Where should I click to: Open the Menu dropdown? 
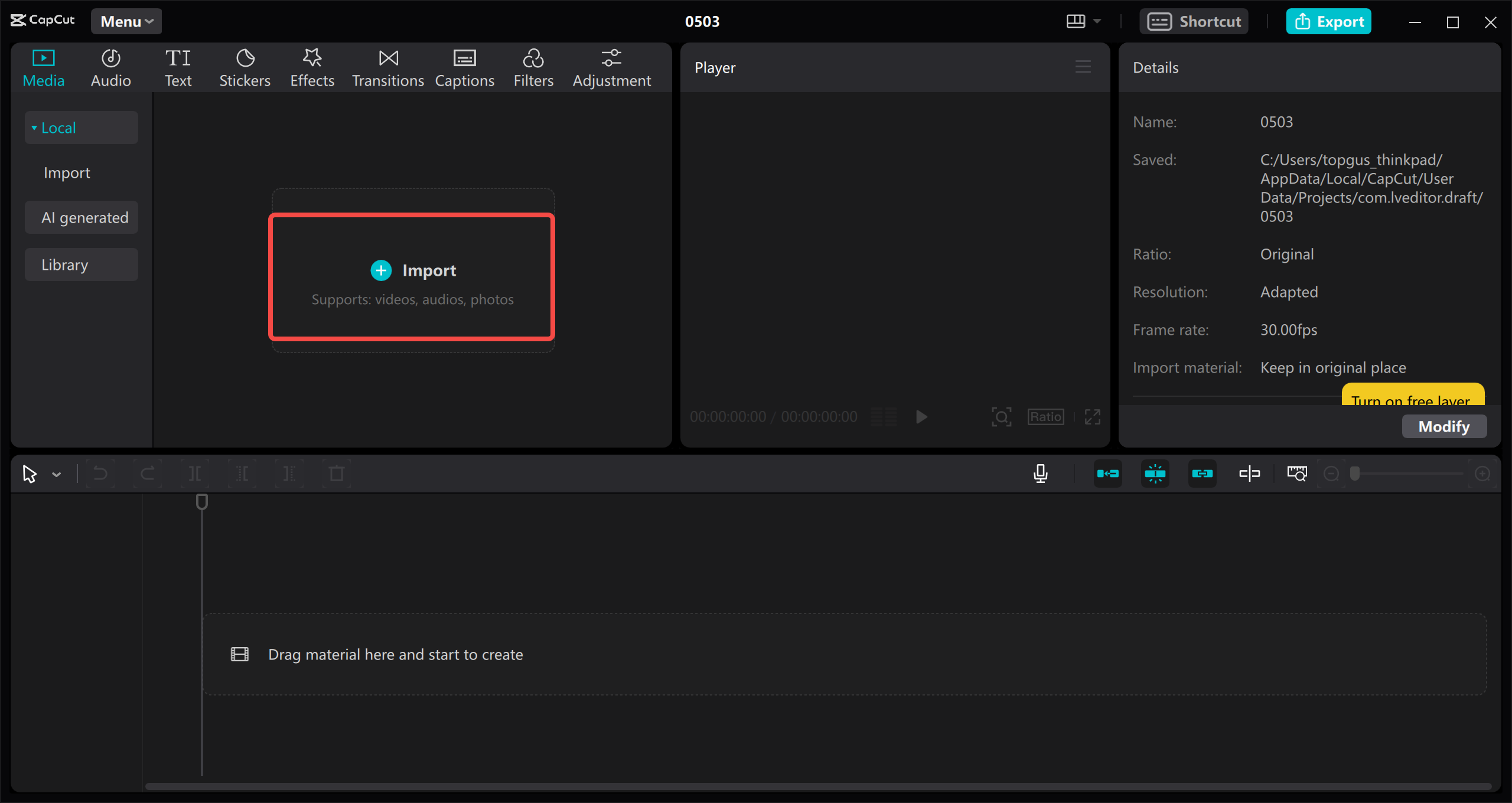(125, 20)
